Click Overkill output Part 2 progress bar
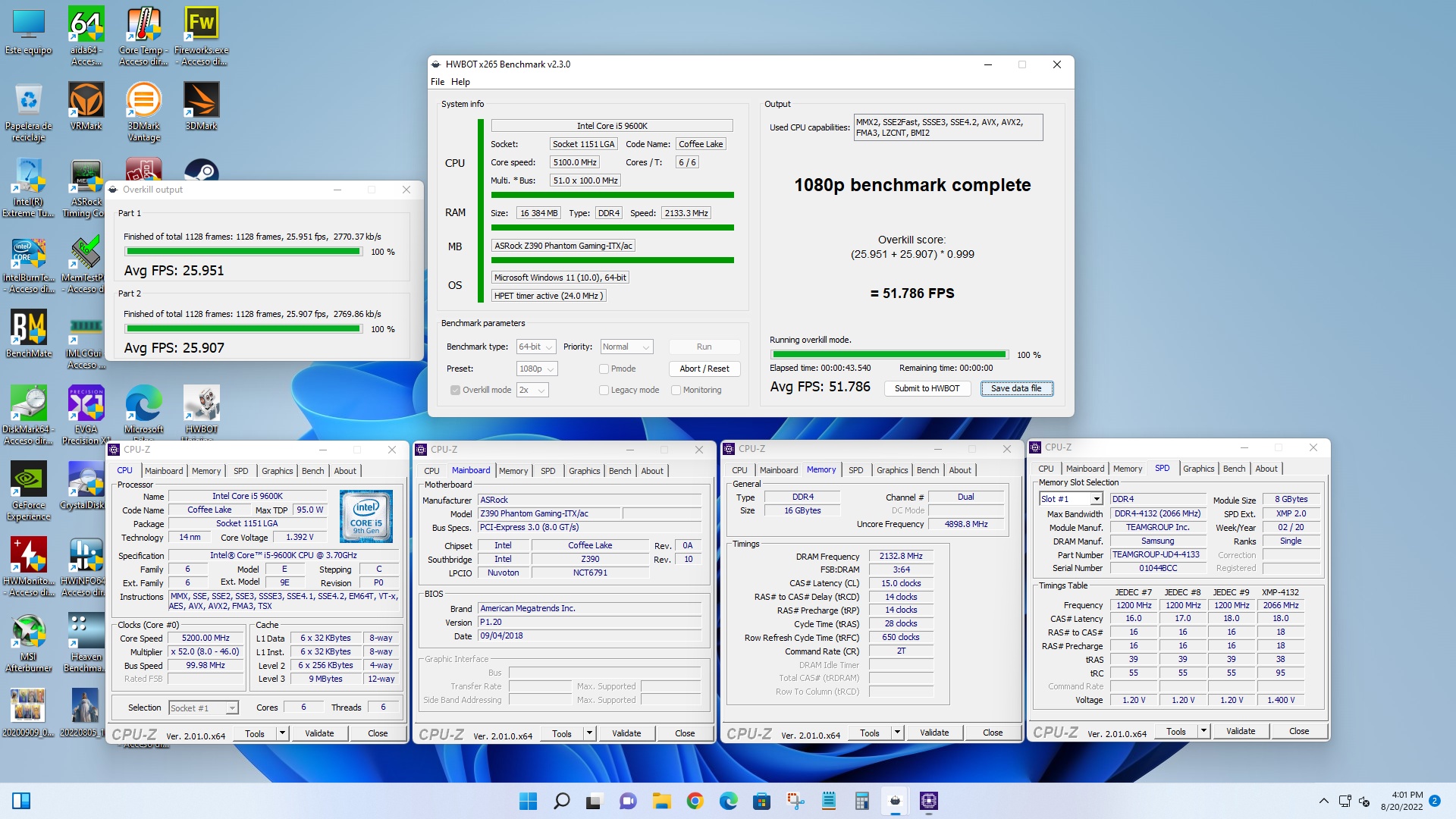 click(244, 329)
